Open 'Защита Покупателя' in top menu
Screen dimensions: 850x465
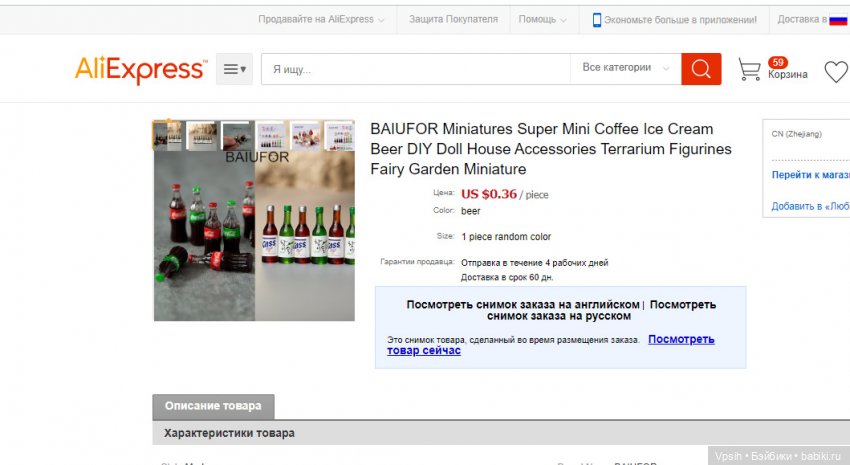click(453, 19)
